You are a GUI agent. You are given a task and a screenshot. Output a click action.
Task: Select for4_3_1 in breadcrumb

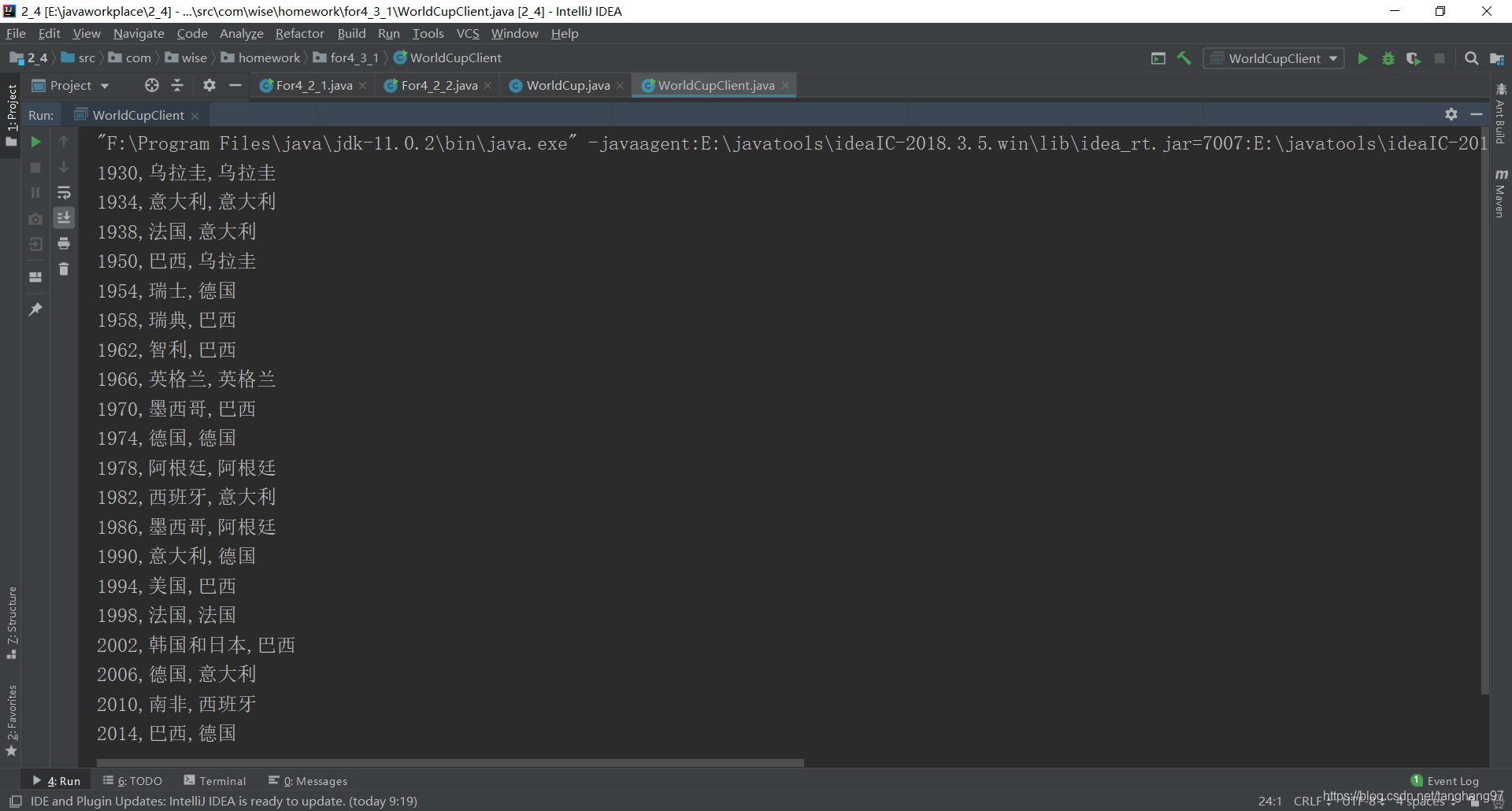354,57
